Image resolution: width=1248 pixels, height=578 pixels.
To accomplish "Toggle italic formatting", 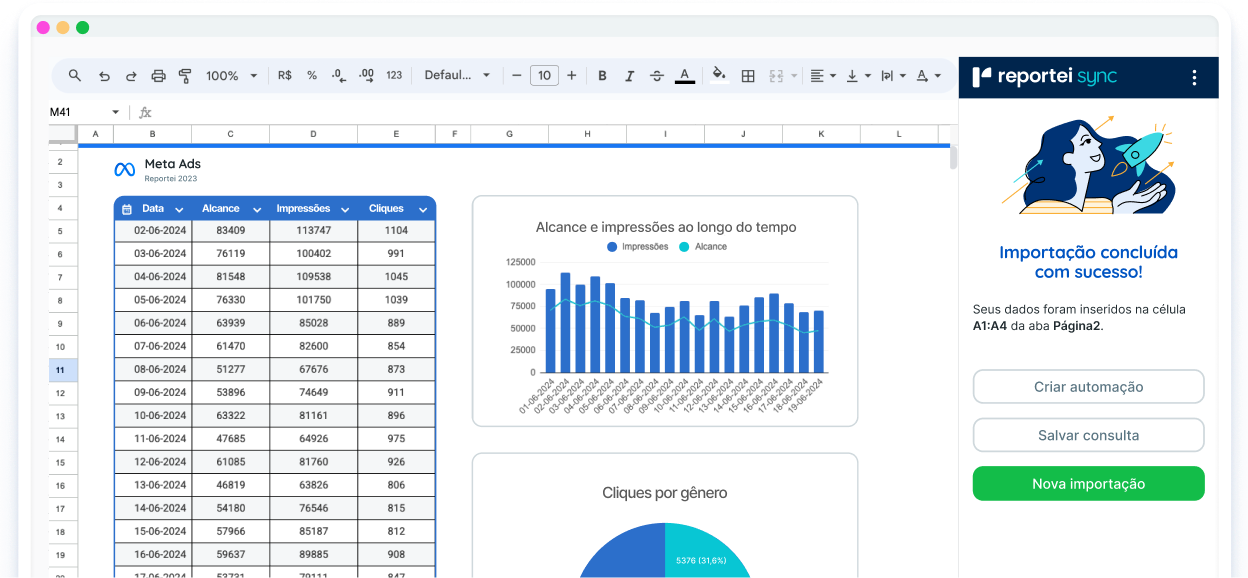I will tap(629, 76).
